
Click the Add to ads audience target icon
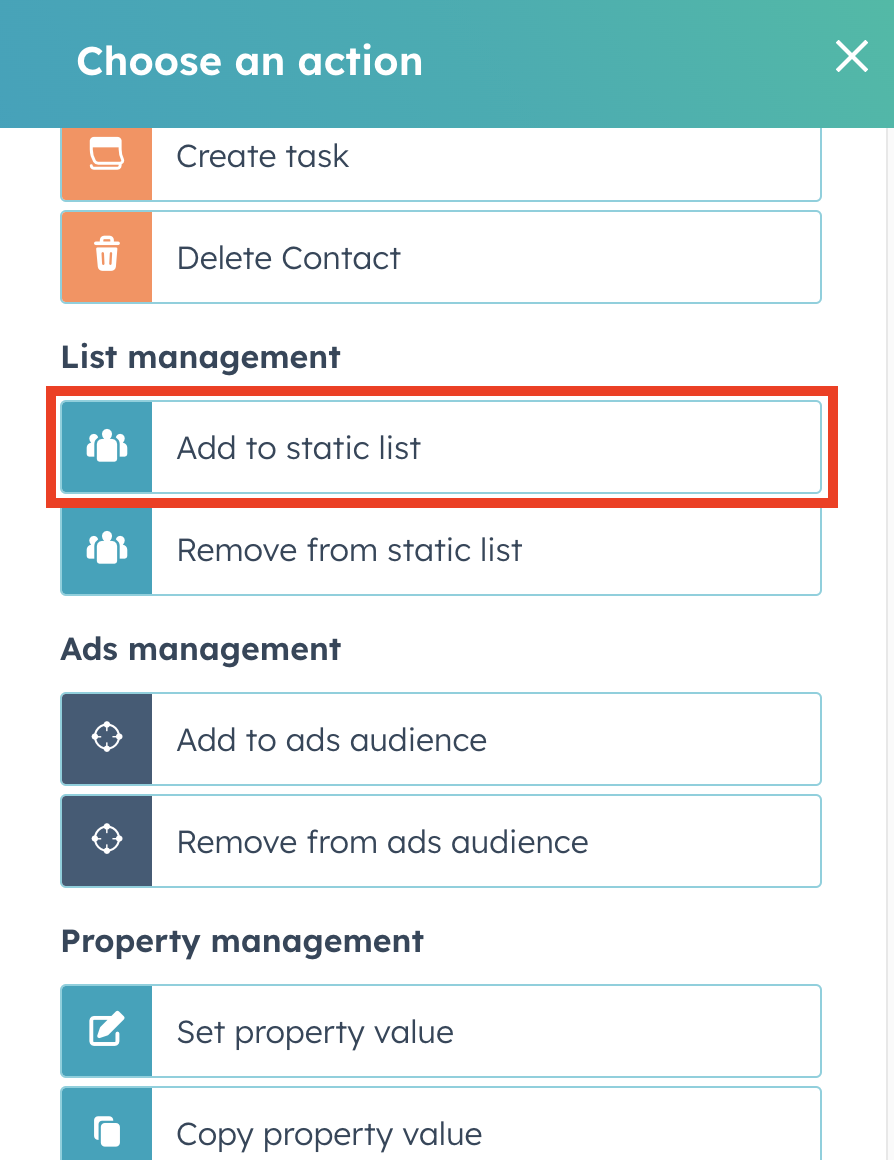(x=107, y=737)
